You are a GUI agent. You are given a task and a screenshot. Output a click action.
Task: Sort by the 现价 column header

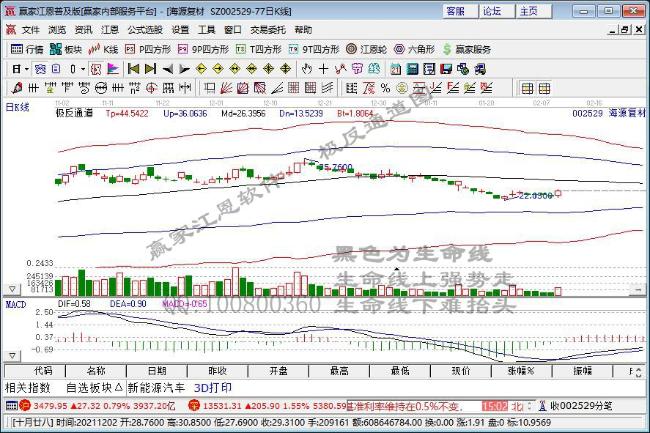click(x=461, y=371)
